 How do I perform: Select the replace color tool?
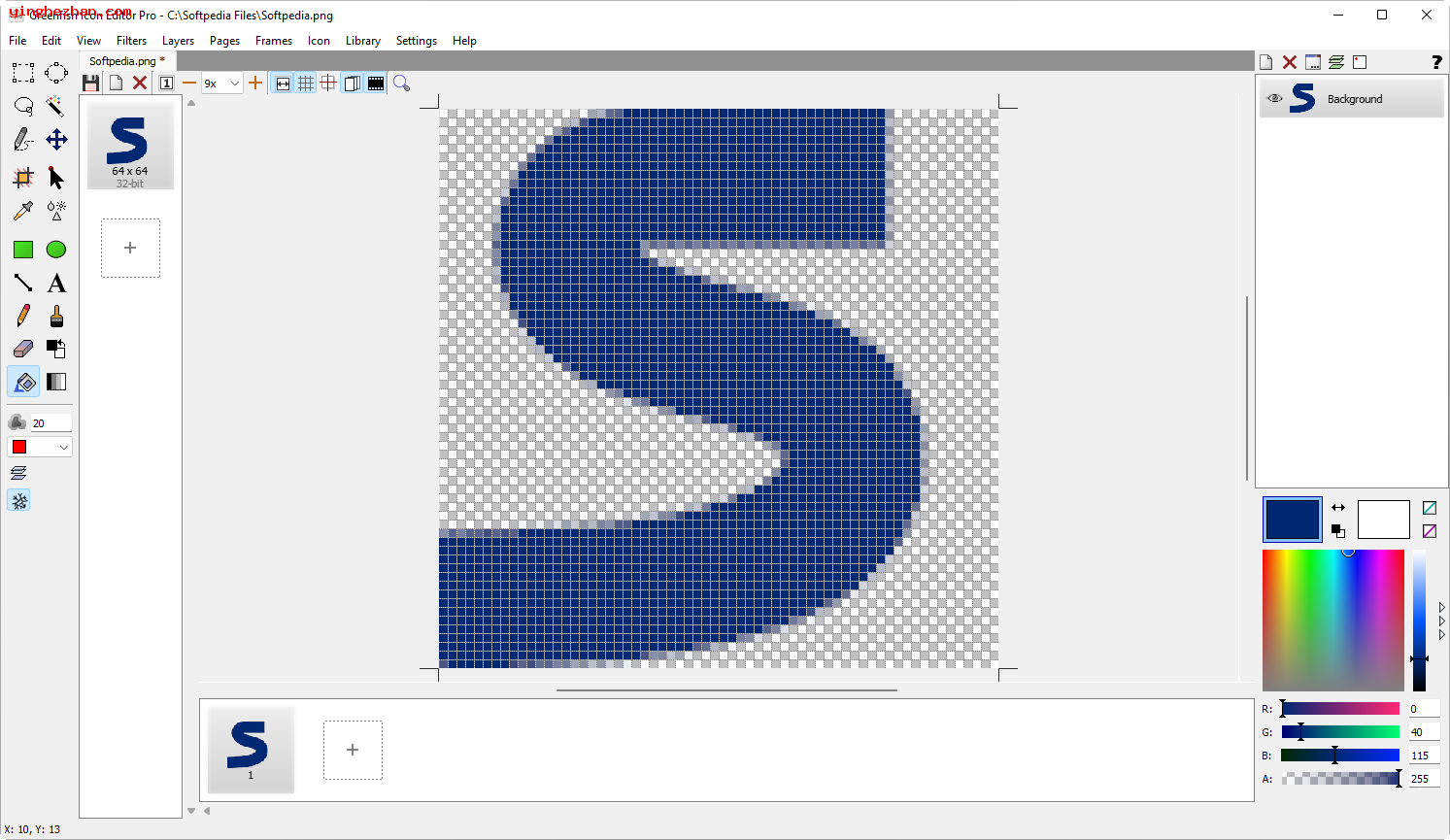point(56,349)
